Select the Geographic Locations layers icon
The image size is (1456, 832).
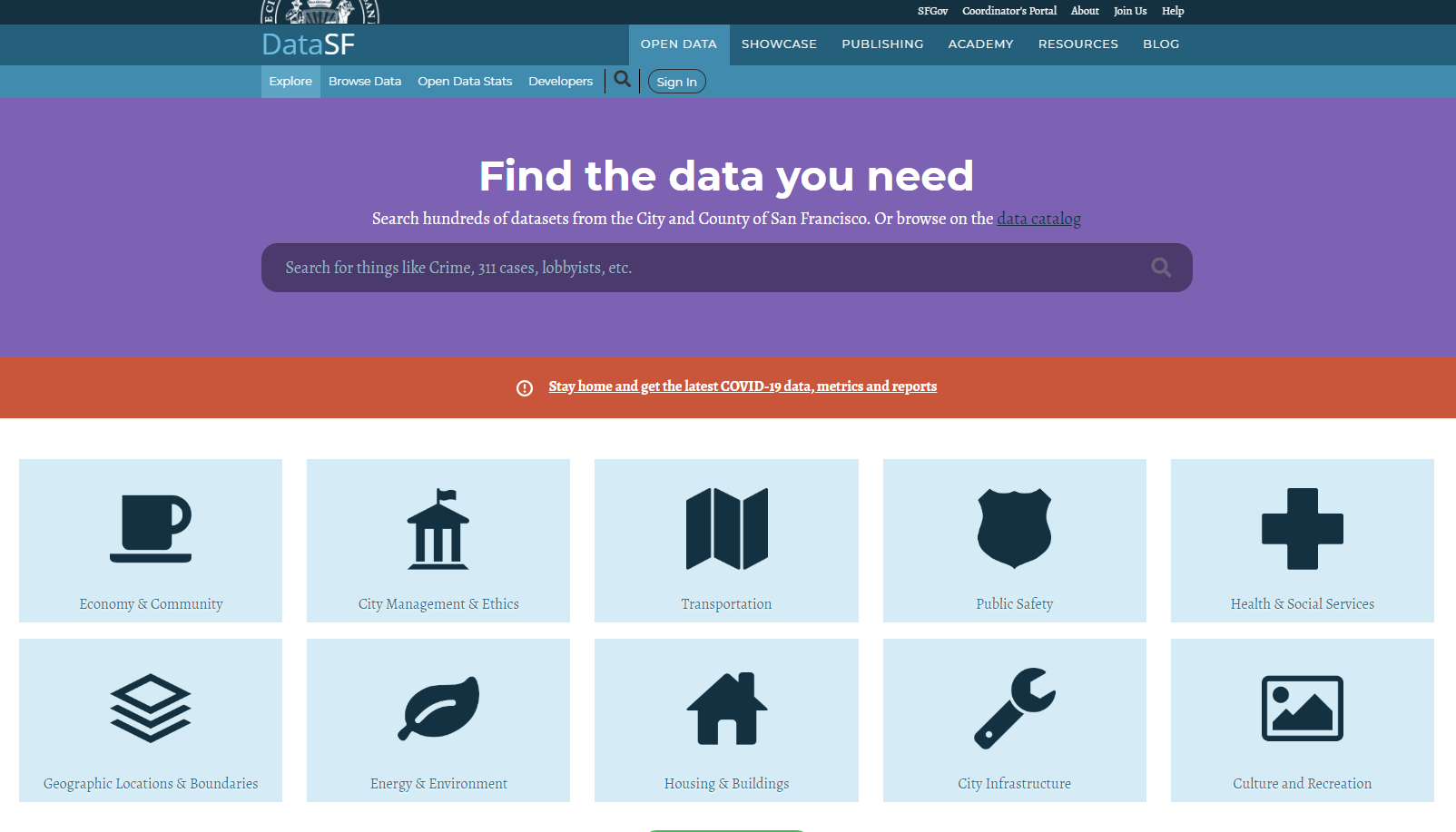[x=151, y=708]
